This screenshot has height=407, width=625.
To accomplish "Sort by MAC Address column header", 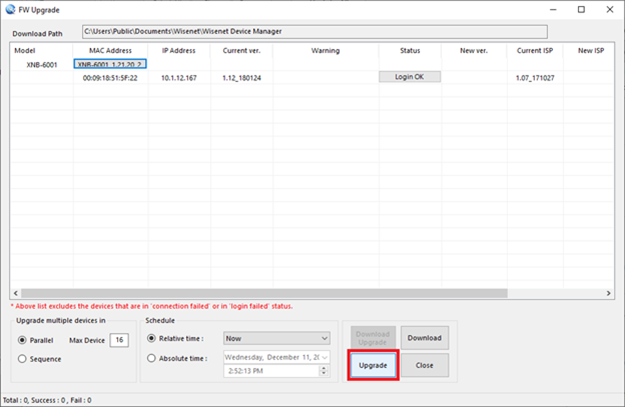I will click(x=110, y=50).
